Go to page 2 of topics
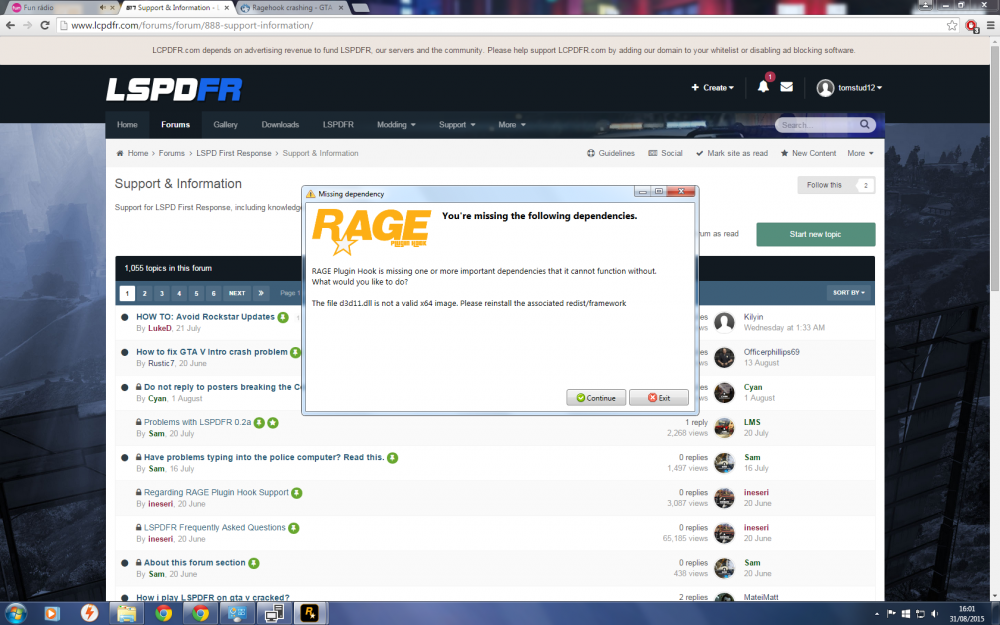1000x625 pixels. (145, 293)
